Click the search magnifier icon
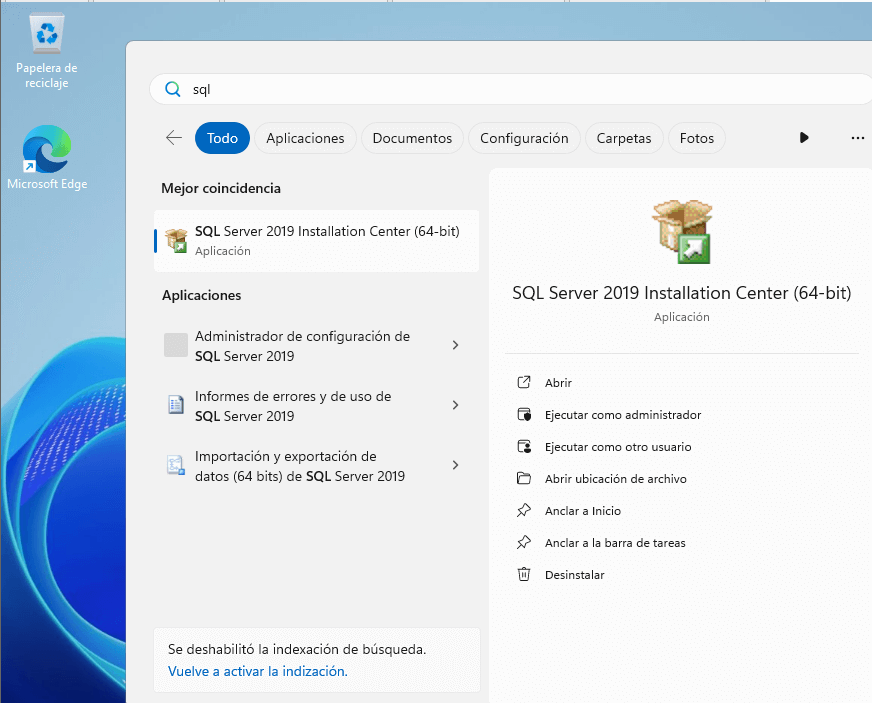 173,89
